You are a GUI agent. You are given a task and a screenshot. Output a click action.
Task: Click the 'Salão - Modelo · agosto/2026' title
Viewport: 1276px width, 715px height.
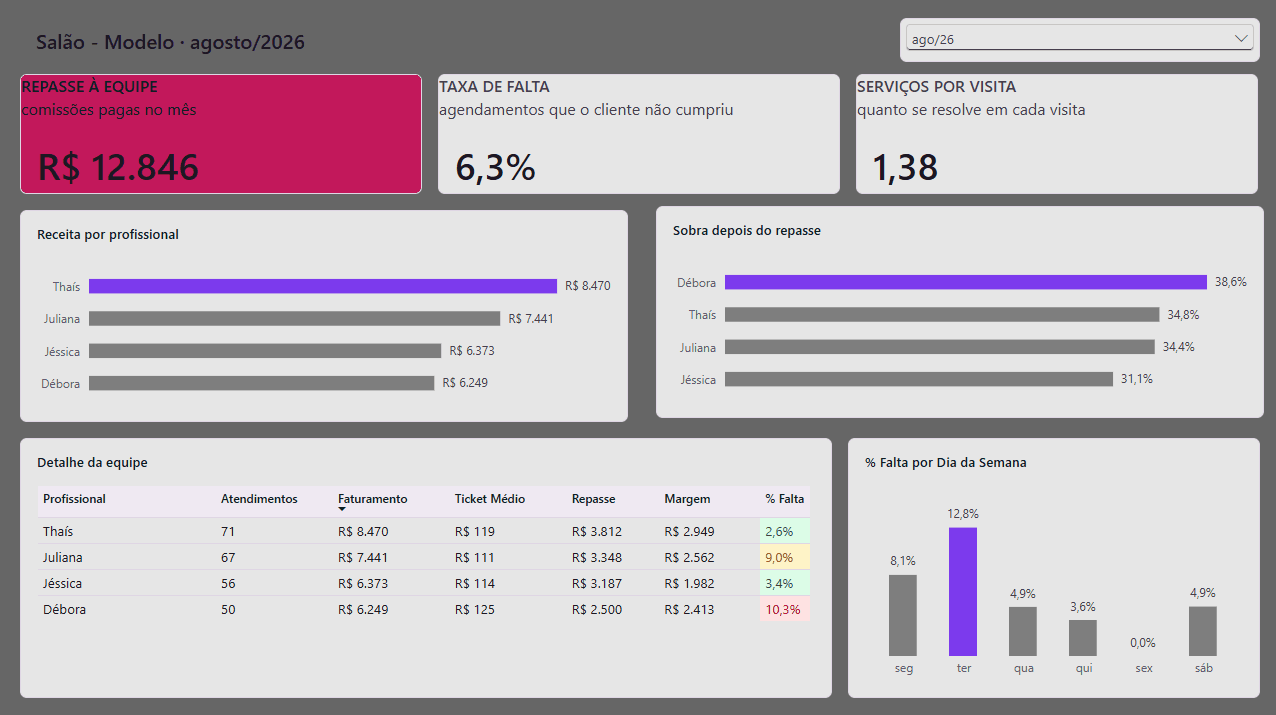click(170, 42)
